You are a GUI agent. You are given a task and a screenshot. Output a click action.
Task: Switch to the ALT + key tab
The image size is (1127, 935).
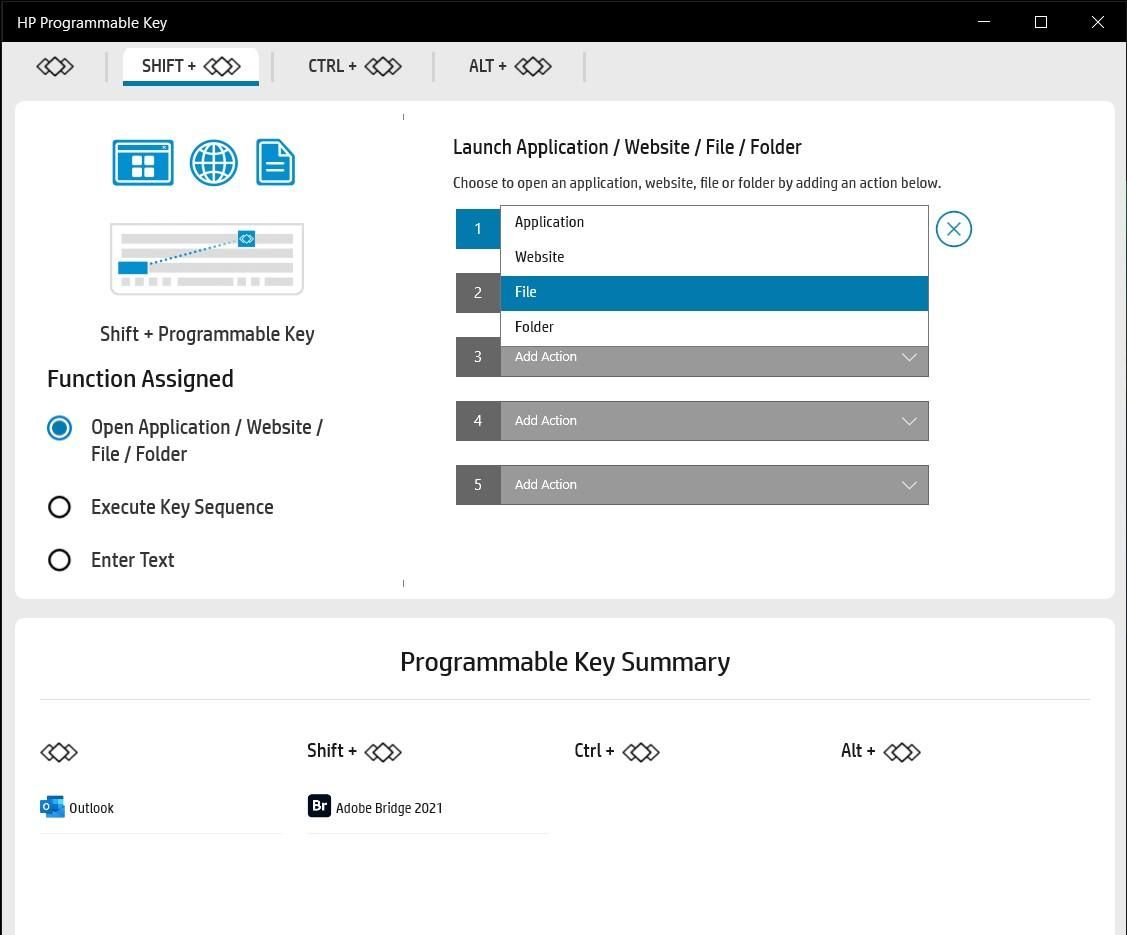pyautogui.click(x=509, y=66)
